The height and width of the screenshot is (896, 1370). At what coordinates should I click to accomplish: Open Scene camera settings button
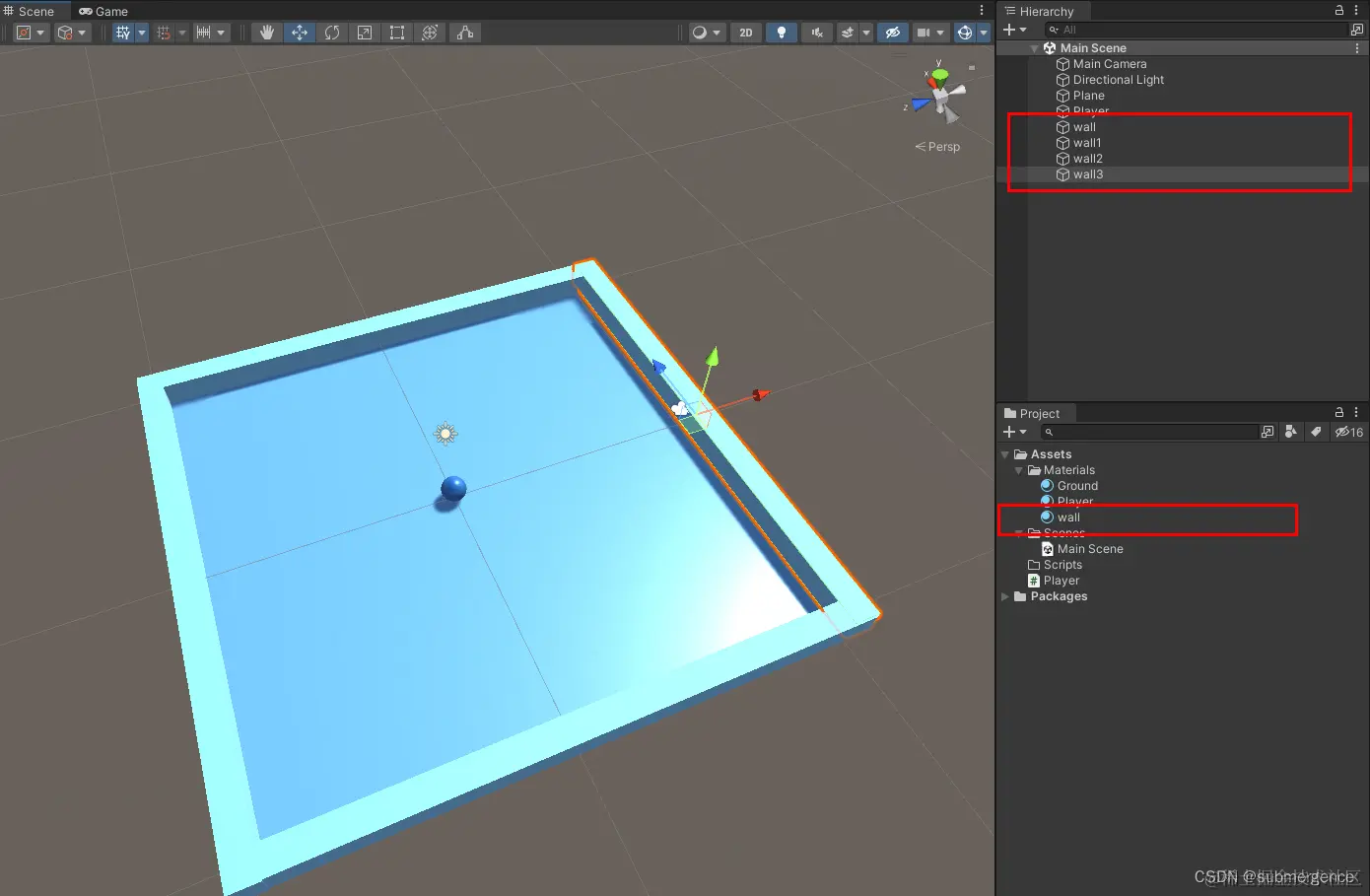[924, 33]
